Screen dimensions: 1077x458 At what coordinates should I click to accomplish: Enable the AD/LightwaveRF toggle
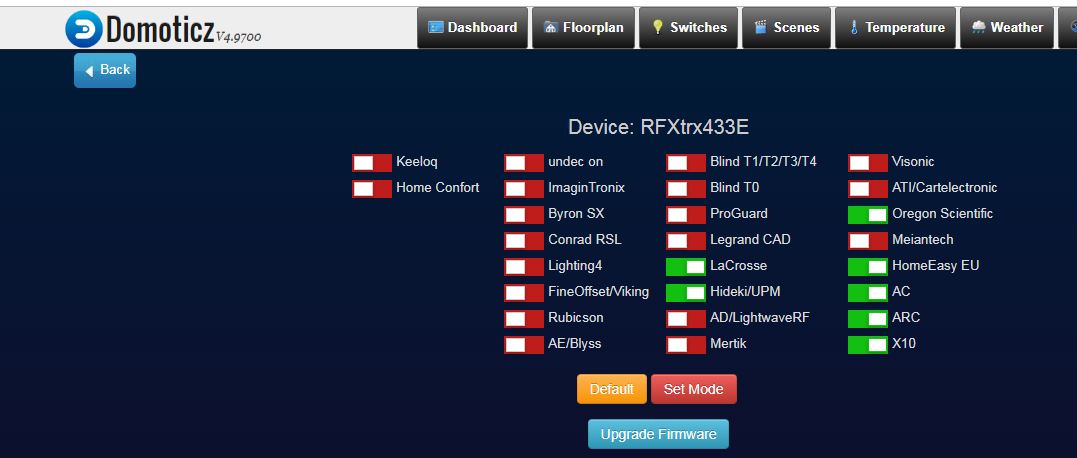pos(686,319)
